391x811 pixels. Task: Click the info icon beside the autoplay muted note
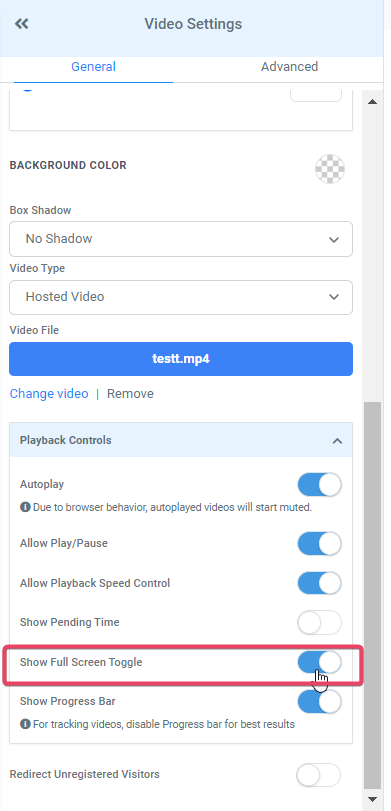[25, 507]
